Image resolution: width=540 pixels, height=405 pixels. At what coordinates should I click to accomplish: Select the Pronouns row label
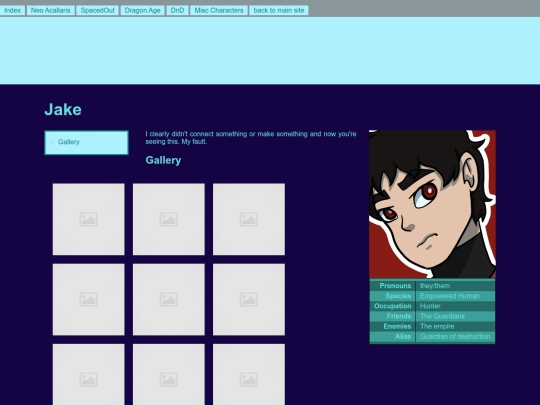click(395, 286)
